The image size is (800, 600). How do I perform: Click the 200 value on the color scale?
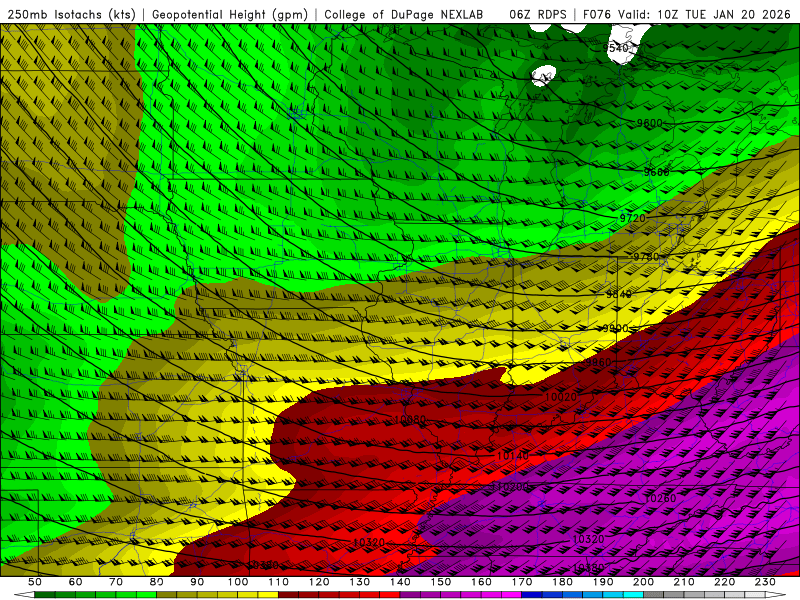coord(644,582)
